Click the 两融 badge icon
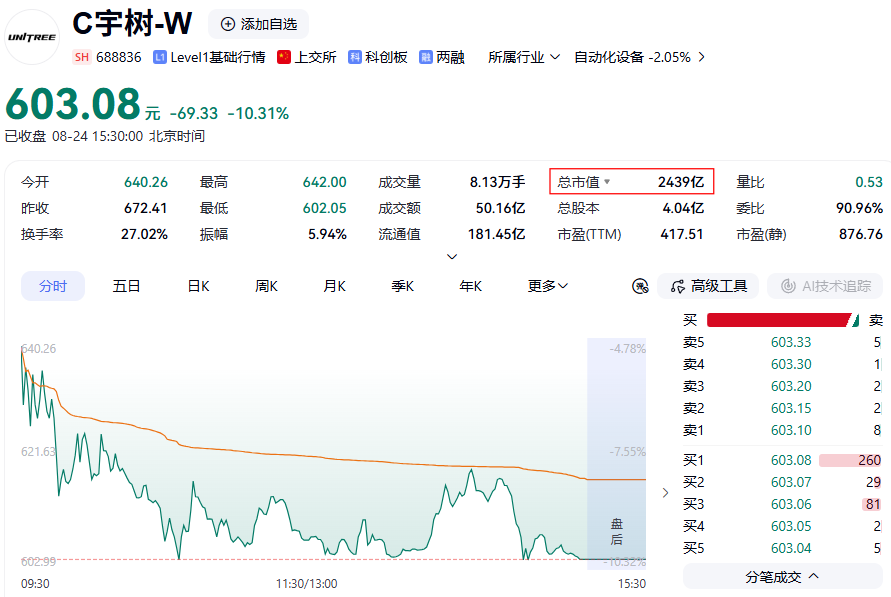This screenshot has width=891, height=597. 426,57
